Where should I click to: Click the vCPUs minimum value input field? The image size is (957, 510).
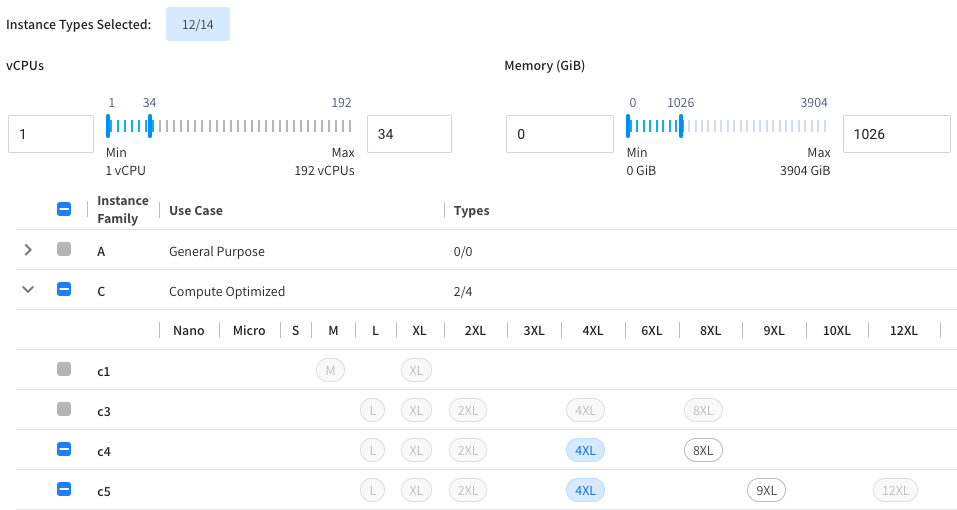click(51, 134)
